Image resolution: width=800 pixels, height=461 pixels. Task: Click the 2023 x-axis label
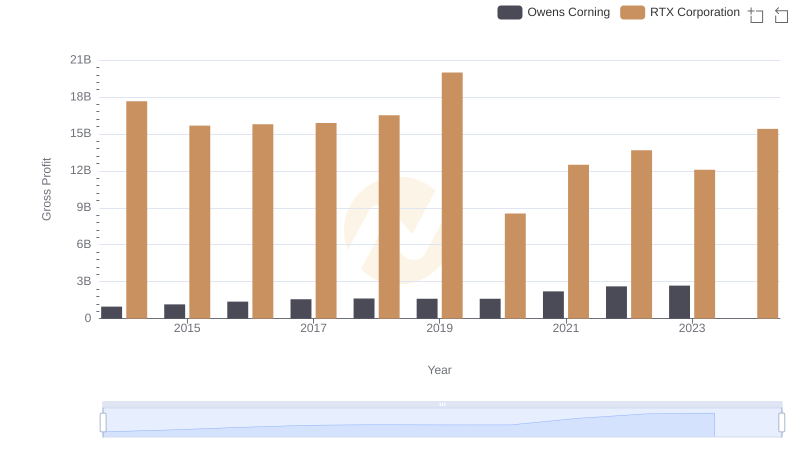(x=692, y=328)
